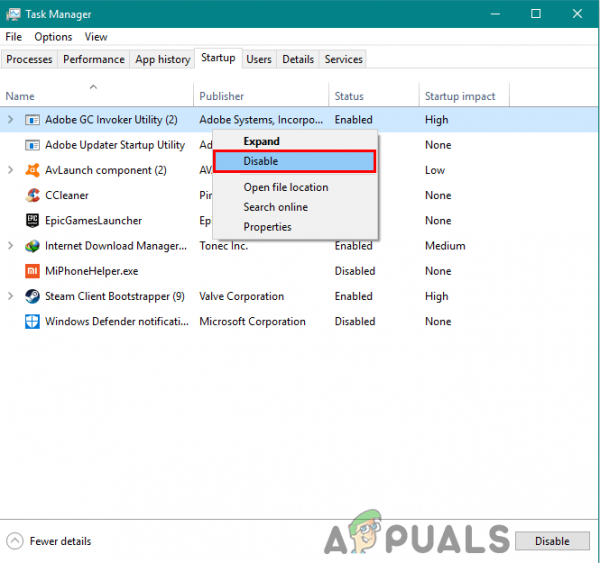Click the Adobe GC Invoker Utility icon

32,120
